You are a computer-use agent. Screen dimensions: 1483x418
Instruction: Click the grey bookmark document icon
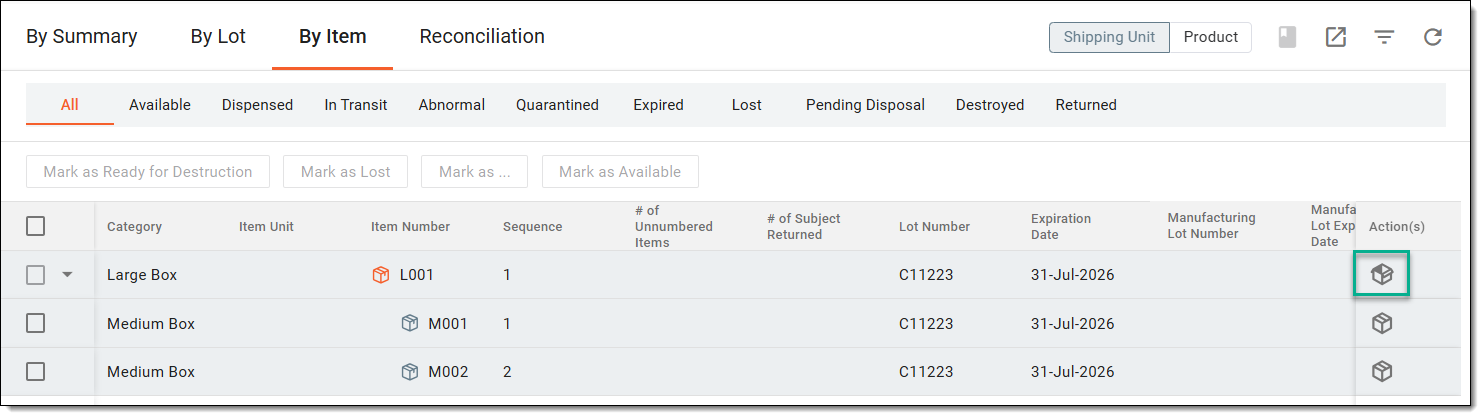pos(1288,37)
